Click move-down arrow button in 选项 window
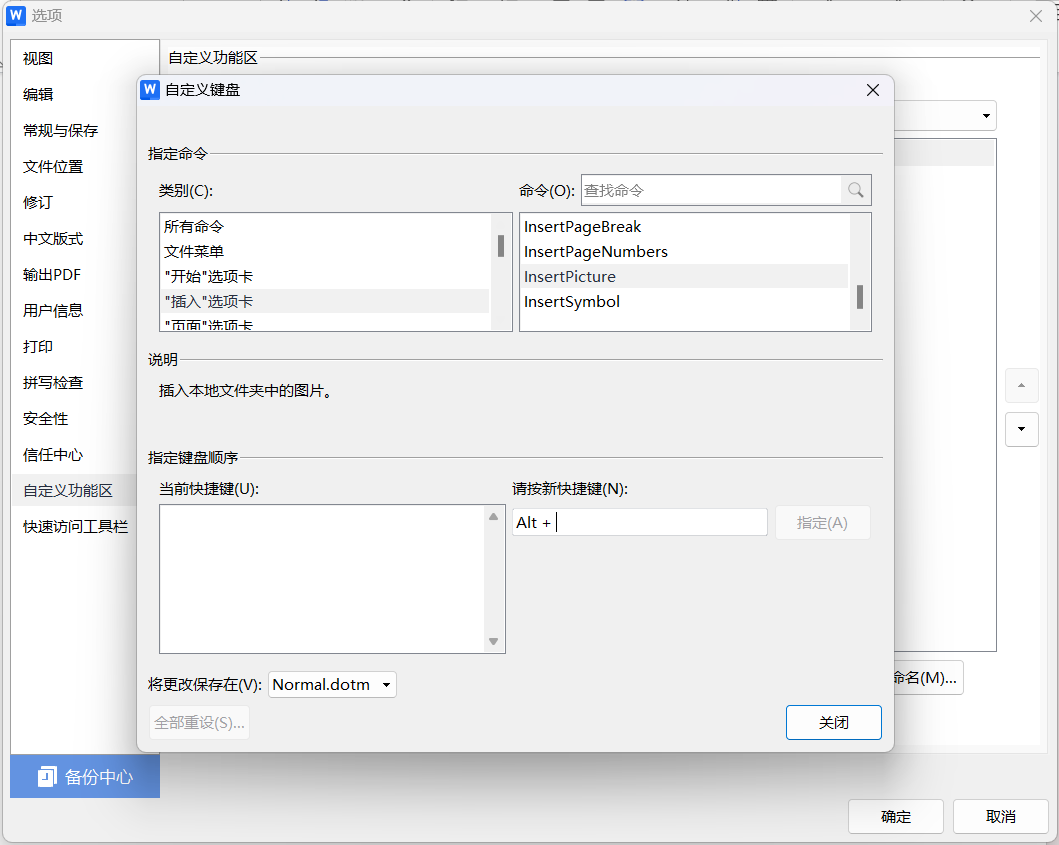1059x845 pixels. [x=1021, y=430]
